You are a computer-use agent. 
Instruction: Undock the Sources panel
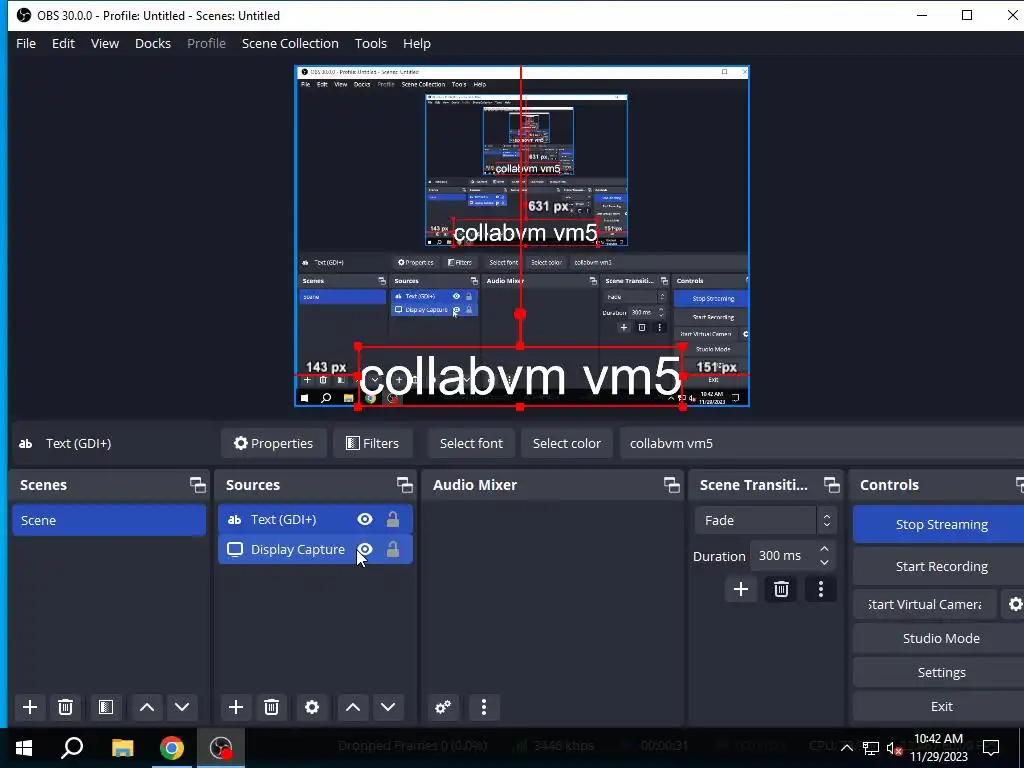[x=404, y=485]
